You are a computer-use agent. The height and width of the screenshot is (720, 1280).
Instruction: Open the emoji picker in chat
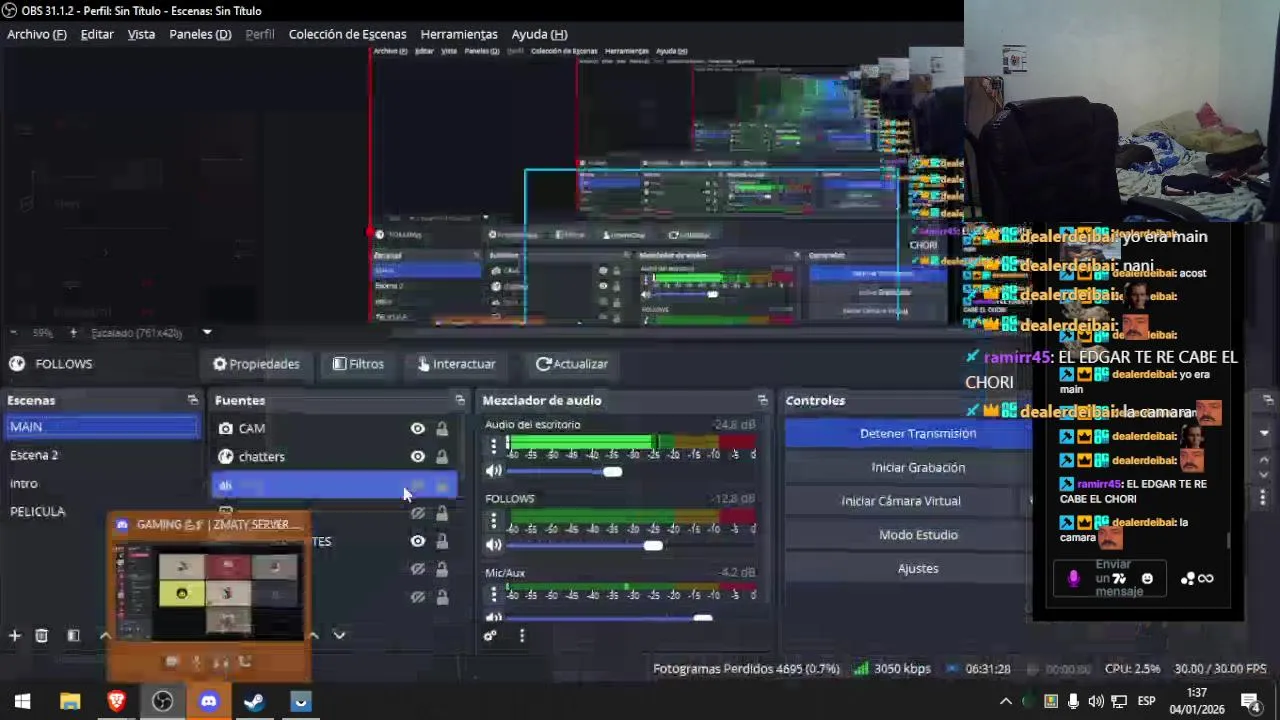(1147, 578)
